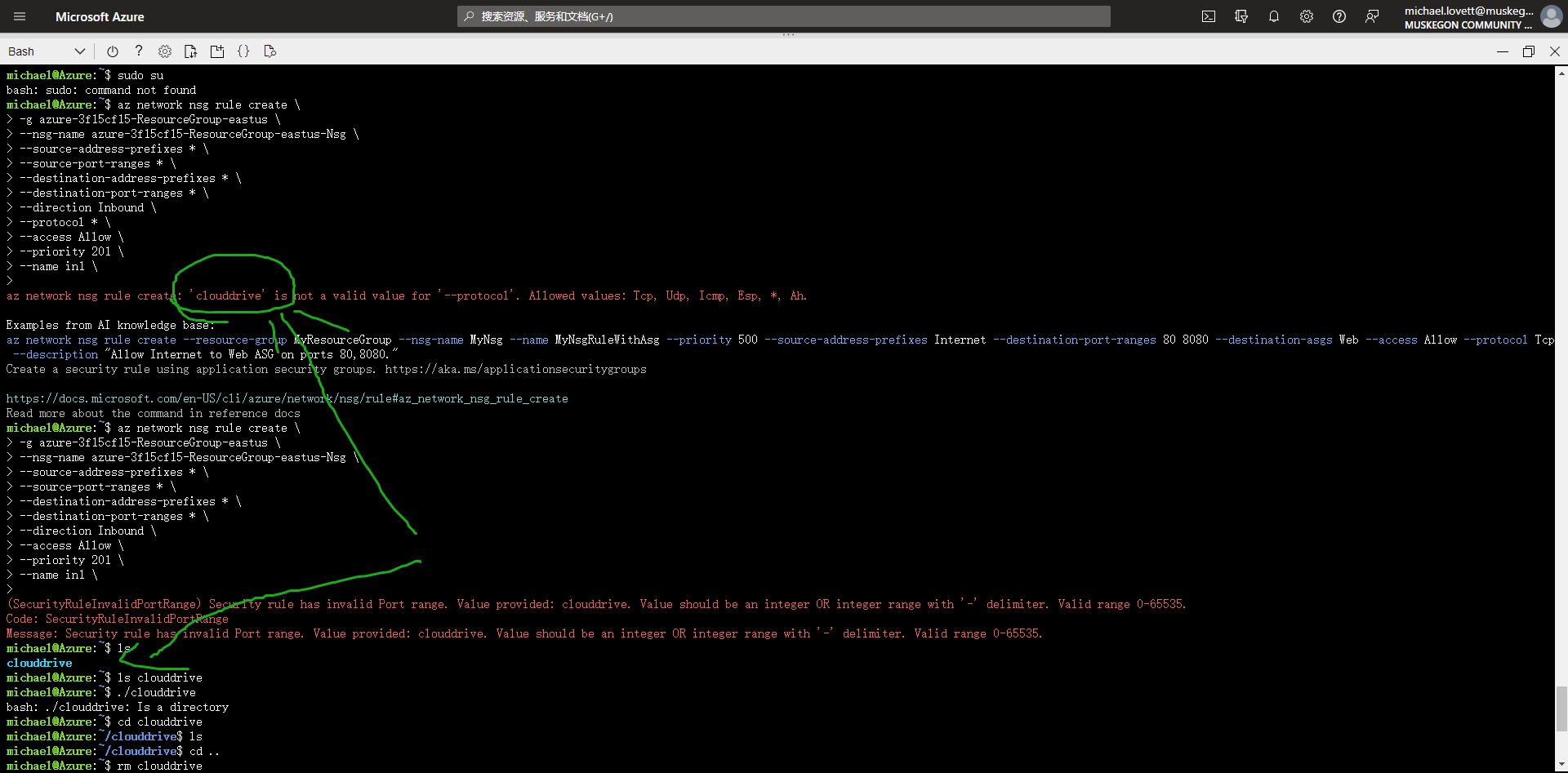Click the terminal vertical scrollbar thumb
This screenshot has width=1568, height=773.
click(x=1561, y=709)
